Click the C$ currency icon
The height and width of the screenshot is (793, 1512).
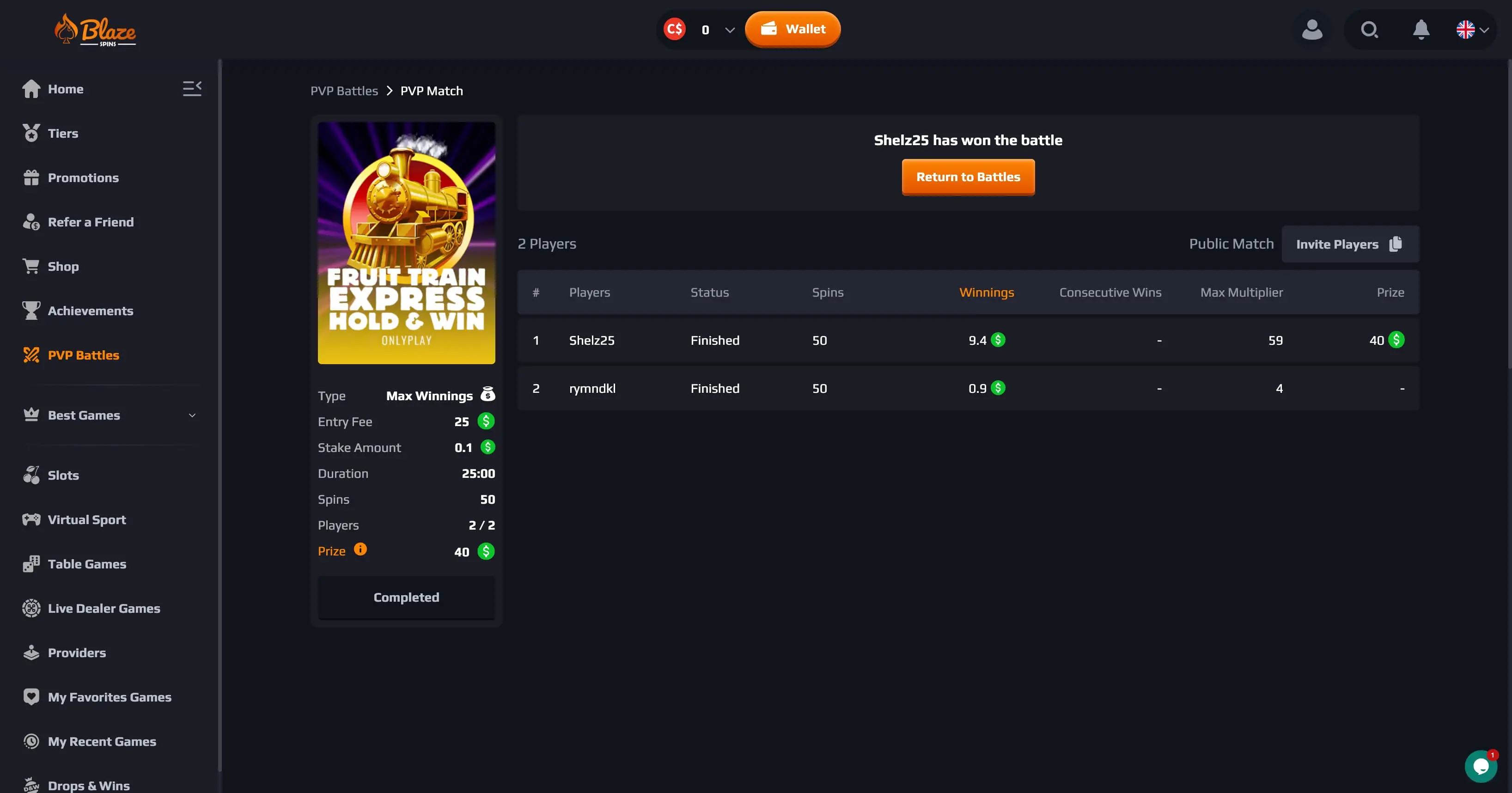tap(674, 30)
